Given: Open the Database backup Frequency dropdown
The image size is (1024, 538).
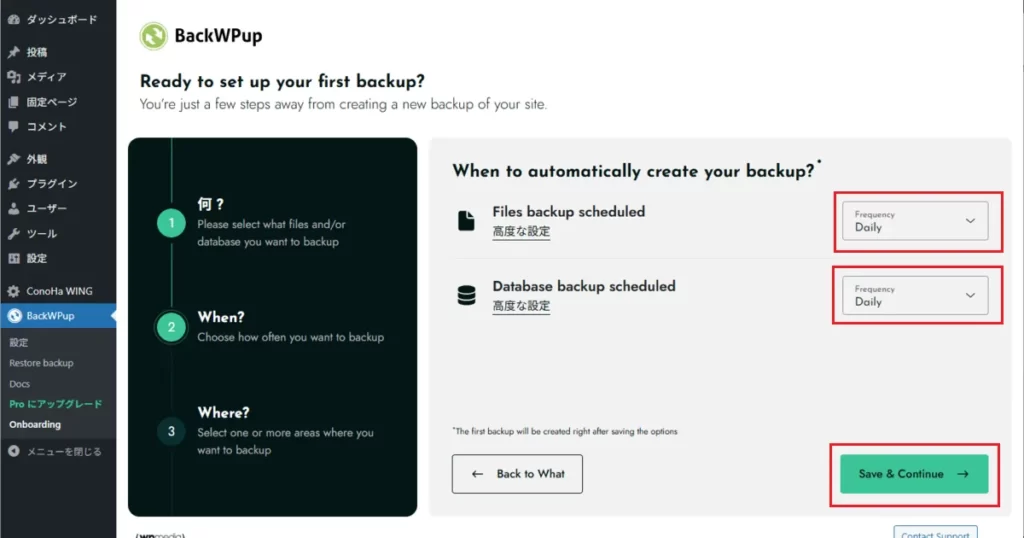Looking at the screenshot, I should [x=915, y=295].
